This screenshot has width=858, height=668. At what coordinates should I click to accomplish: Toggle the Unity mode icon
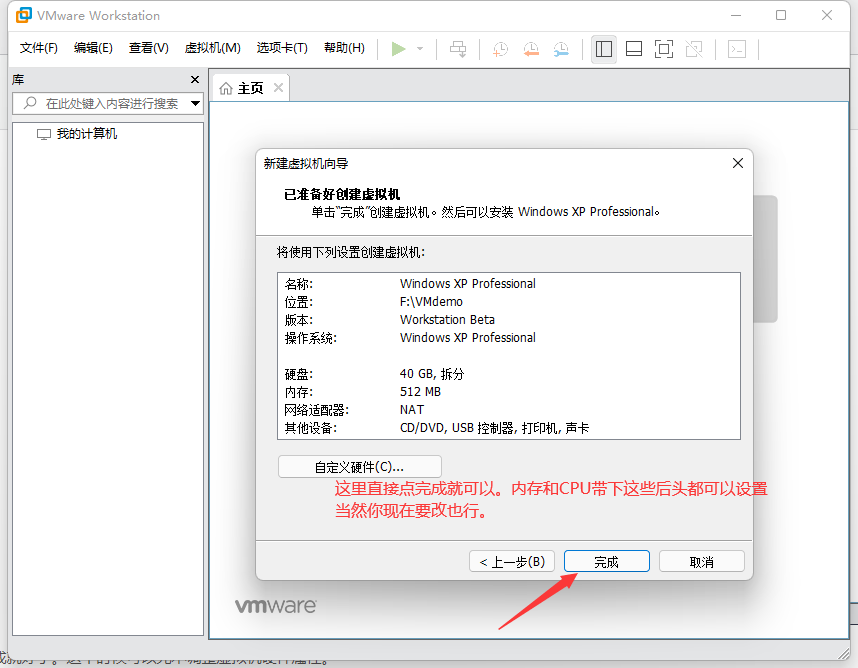[x=695, y=48]
